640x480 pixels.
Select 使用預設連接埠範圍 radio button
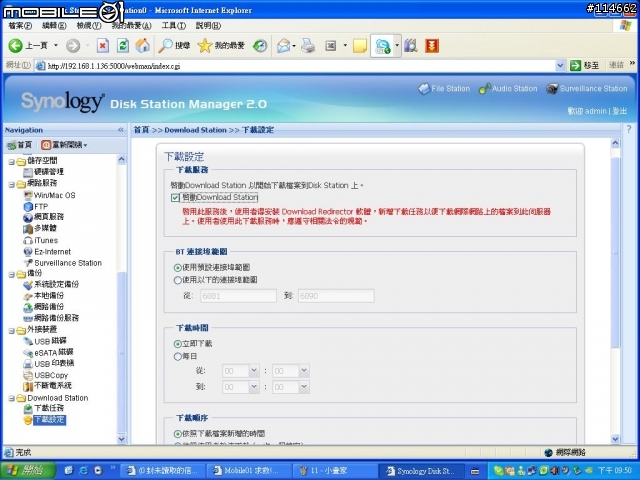point(178,268)
